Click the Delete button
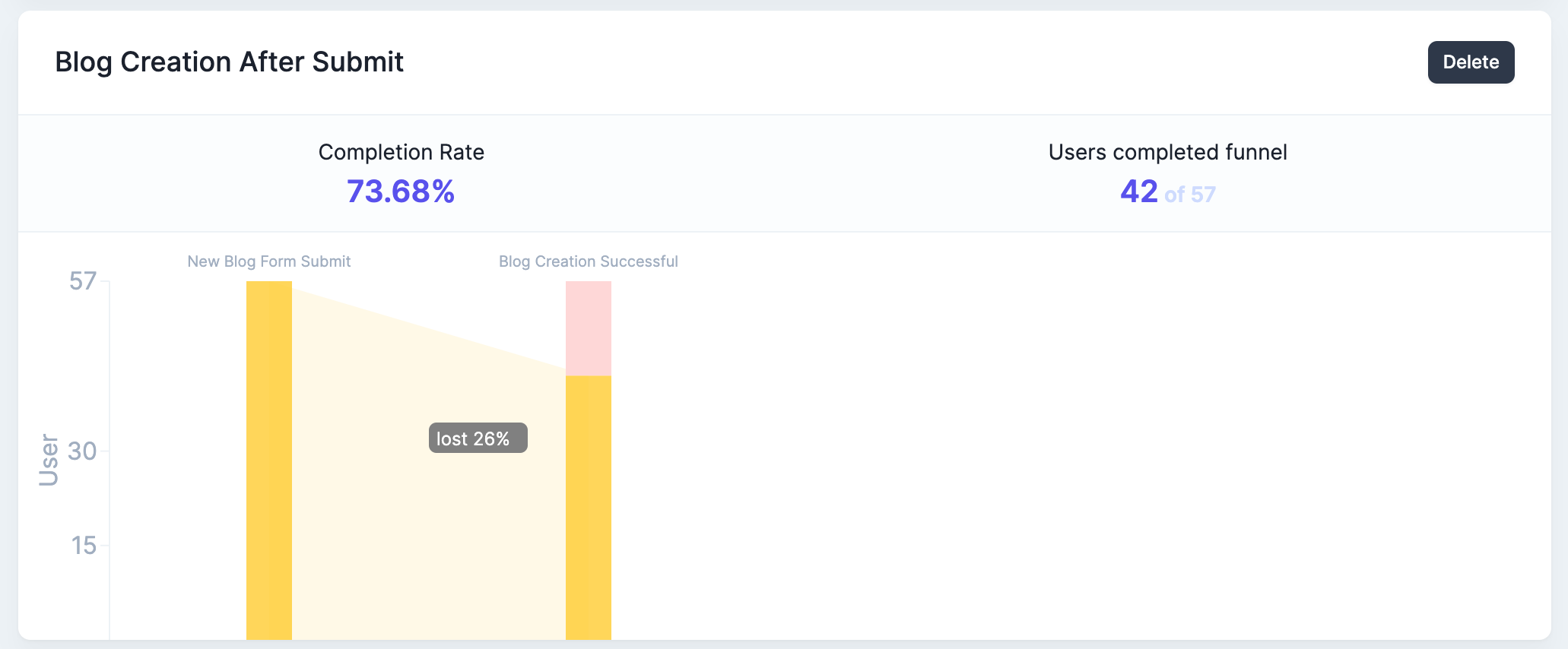This screenshot has width=1568, height=649. click(x=1471, y=62)
